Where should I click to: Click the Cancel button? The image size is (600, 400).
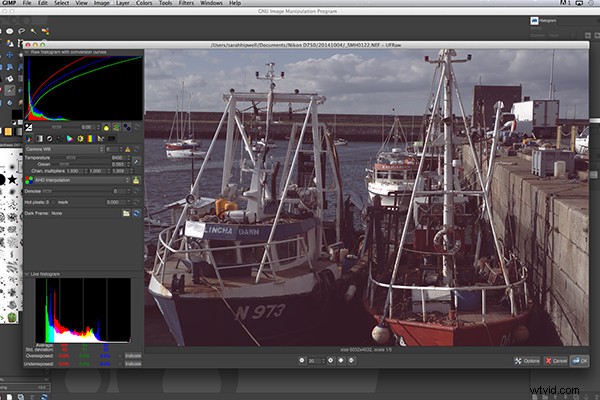(556, 361)
